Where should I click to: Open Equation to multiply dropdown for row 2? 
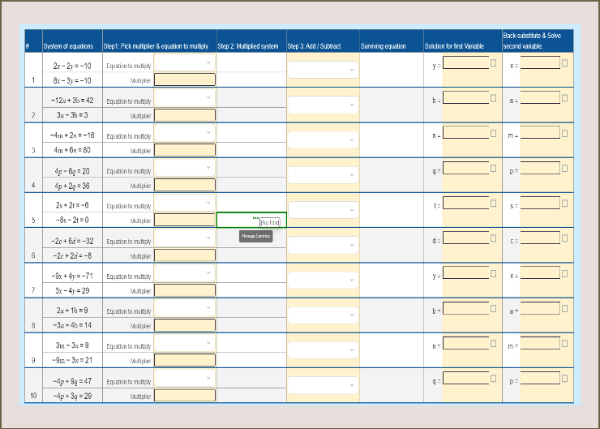[185, 98]
